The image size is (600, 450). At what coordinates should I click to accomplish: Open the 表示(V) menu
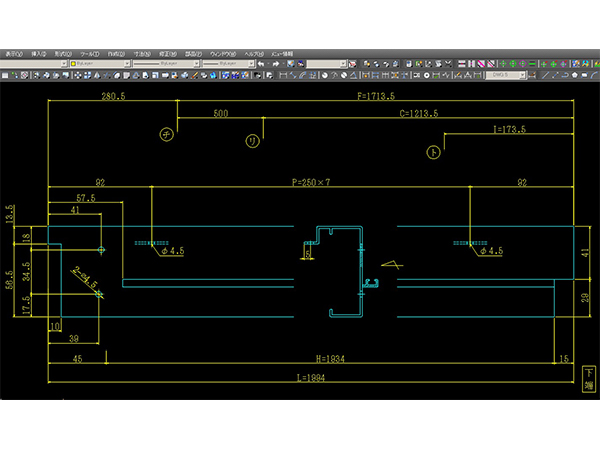click(12, 53)
